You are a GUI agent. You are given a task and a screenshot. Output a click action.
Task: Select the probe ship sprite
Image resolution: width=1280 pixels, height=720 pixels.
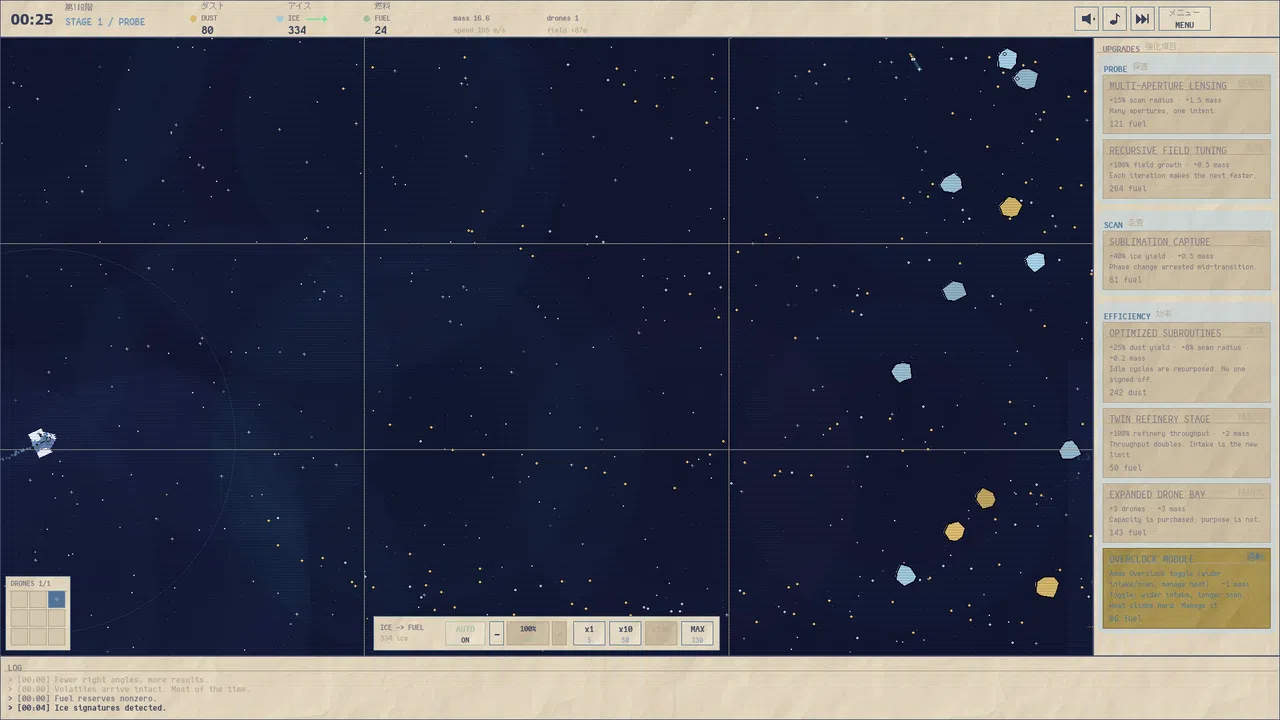(x=42, y=442)
